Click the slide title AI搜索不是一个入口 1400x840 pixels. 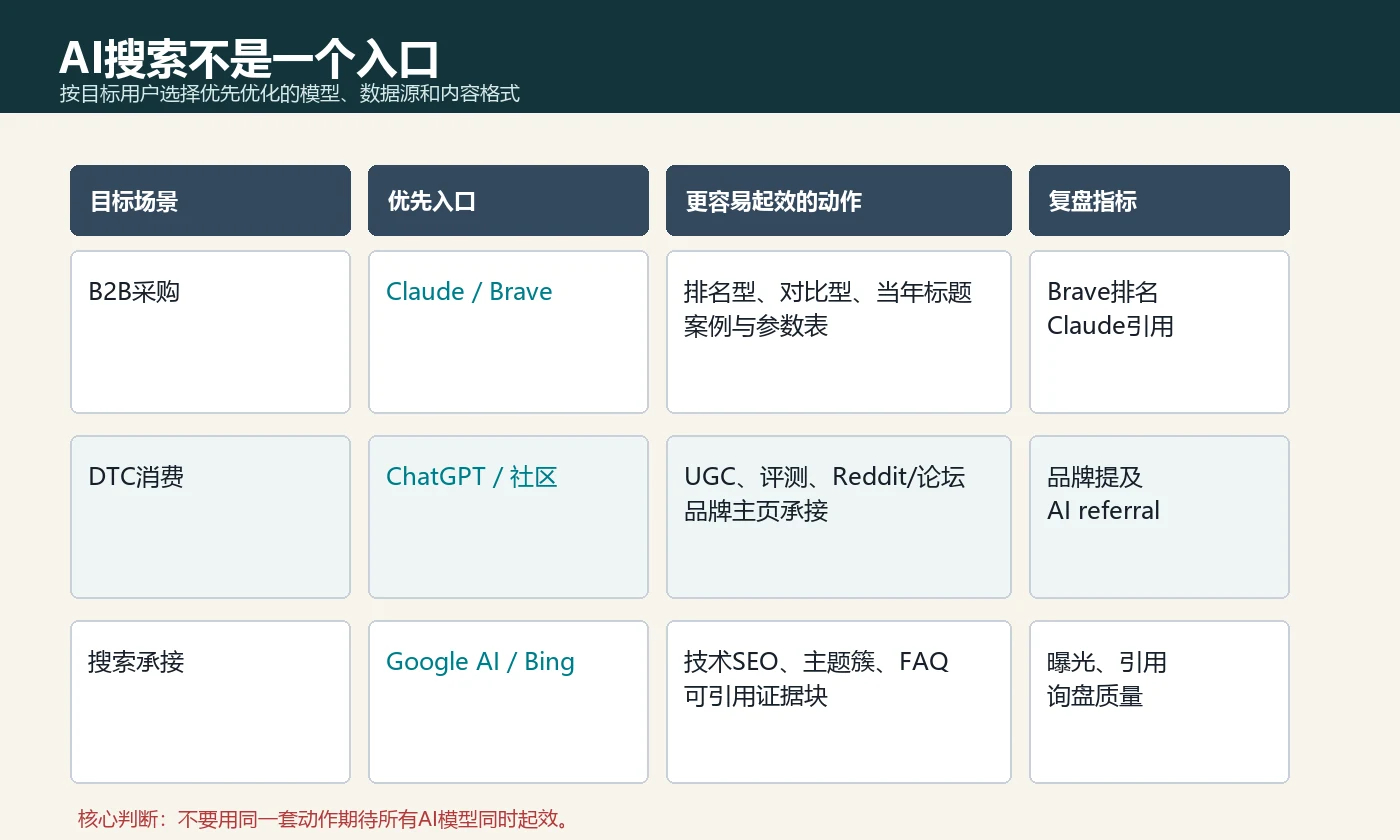(x=248, y=60)
